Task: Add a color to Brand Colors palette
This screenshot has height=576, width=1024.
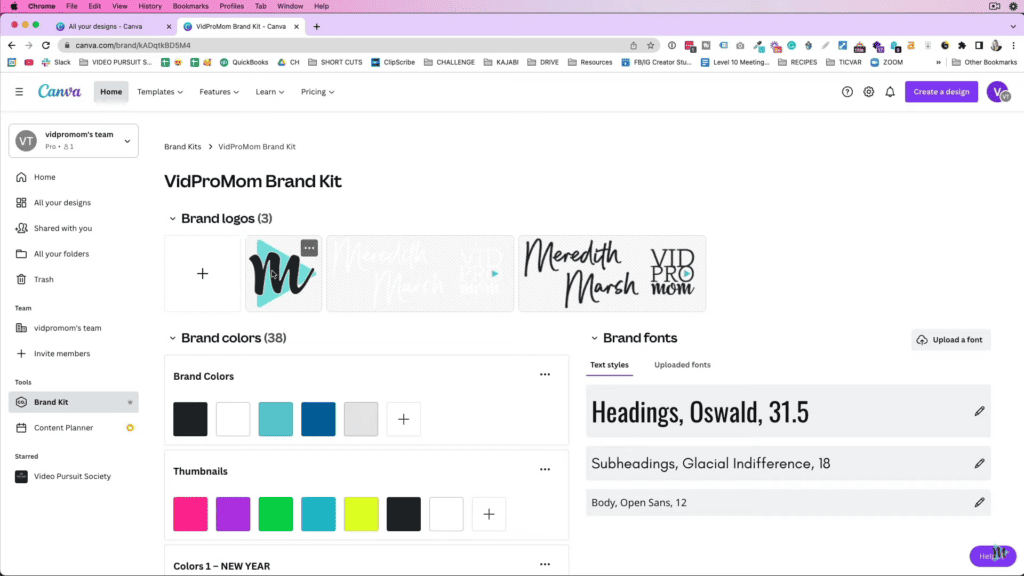Action: tap(404, 419)
